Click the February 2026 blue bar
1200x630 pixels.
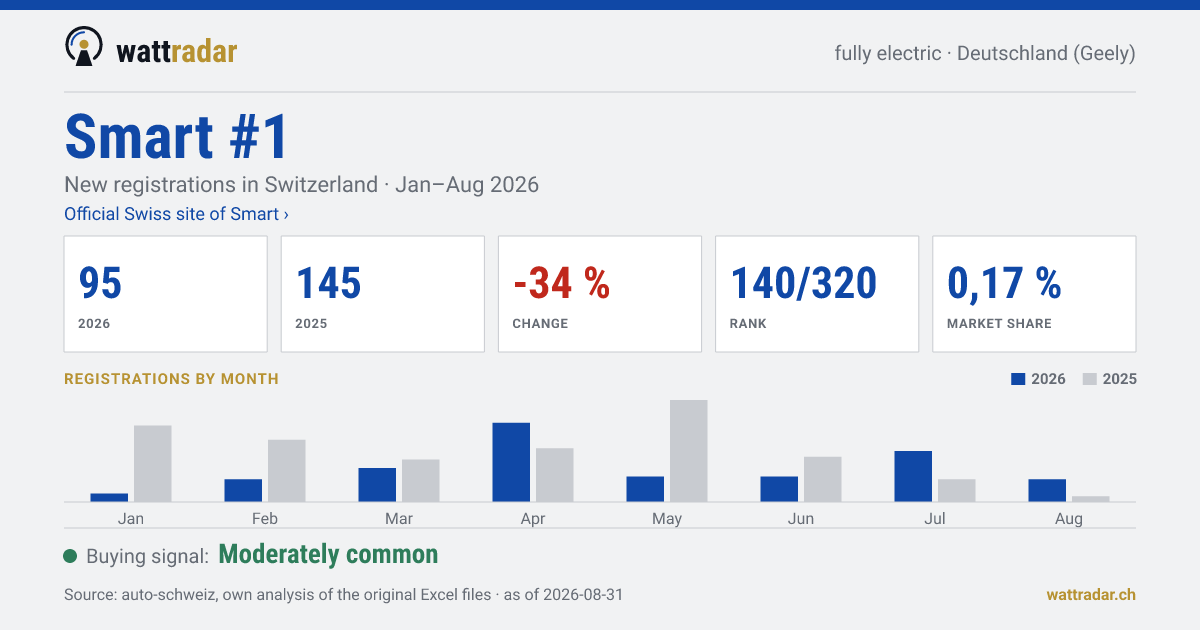(x=243, y=491)
